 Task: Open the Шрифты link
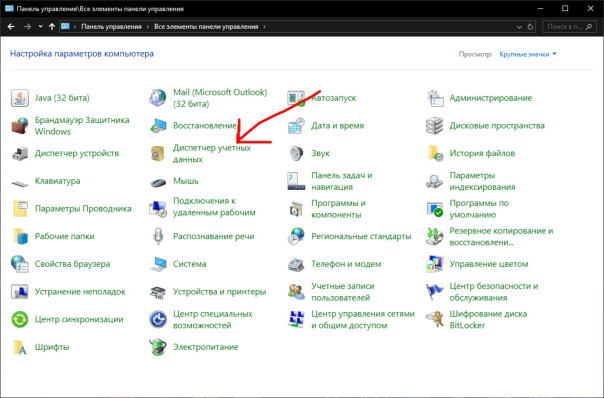click(x=52, y=347)
